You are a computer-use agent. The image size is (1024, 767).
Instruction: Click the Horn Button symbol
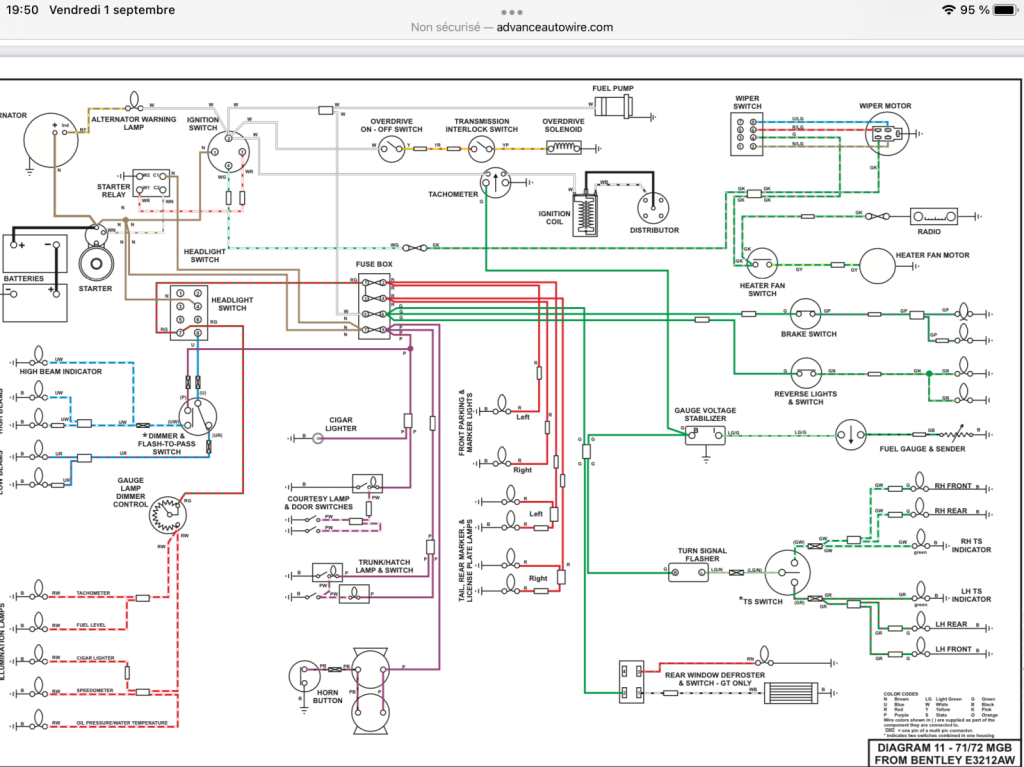305,677
